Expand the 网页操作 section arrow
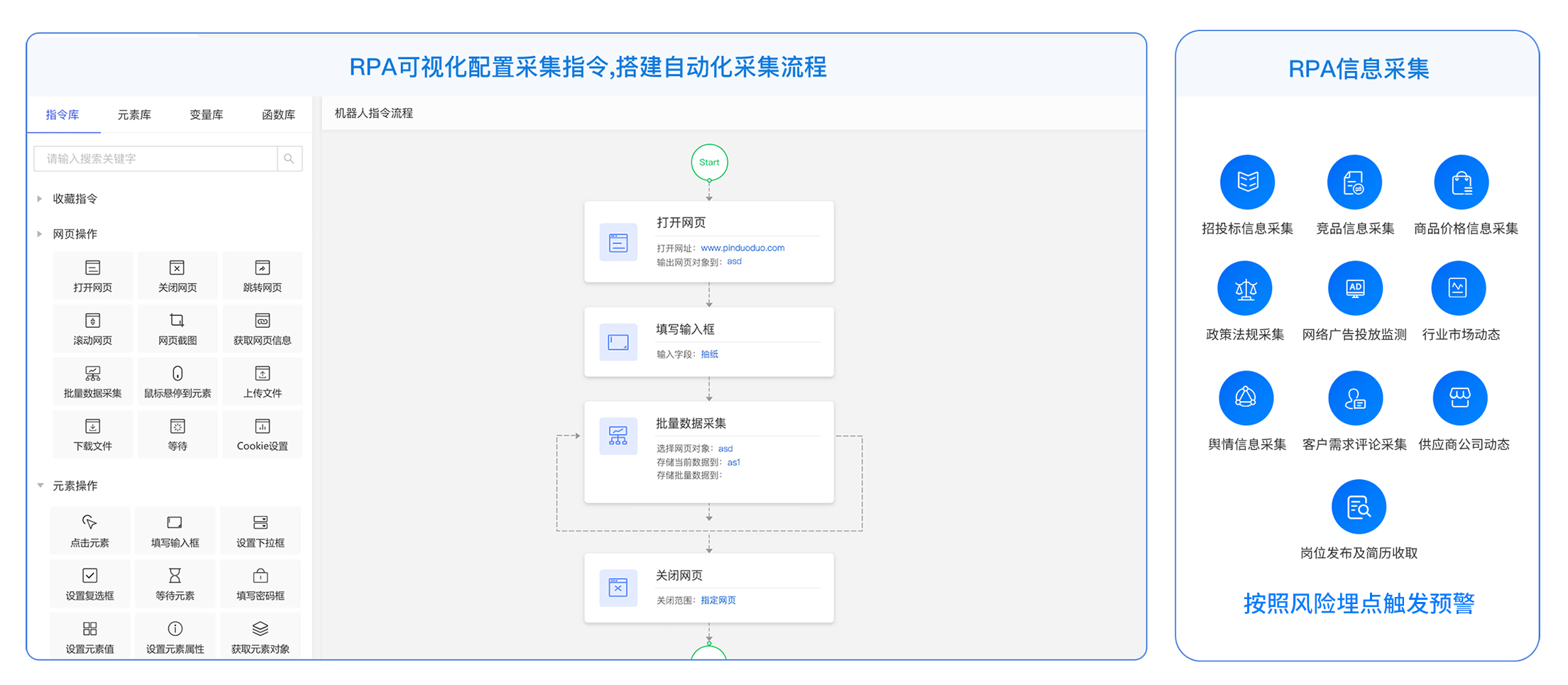This screenshot has height=685, width=1568. (40, 234)
